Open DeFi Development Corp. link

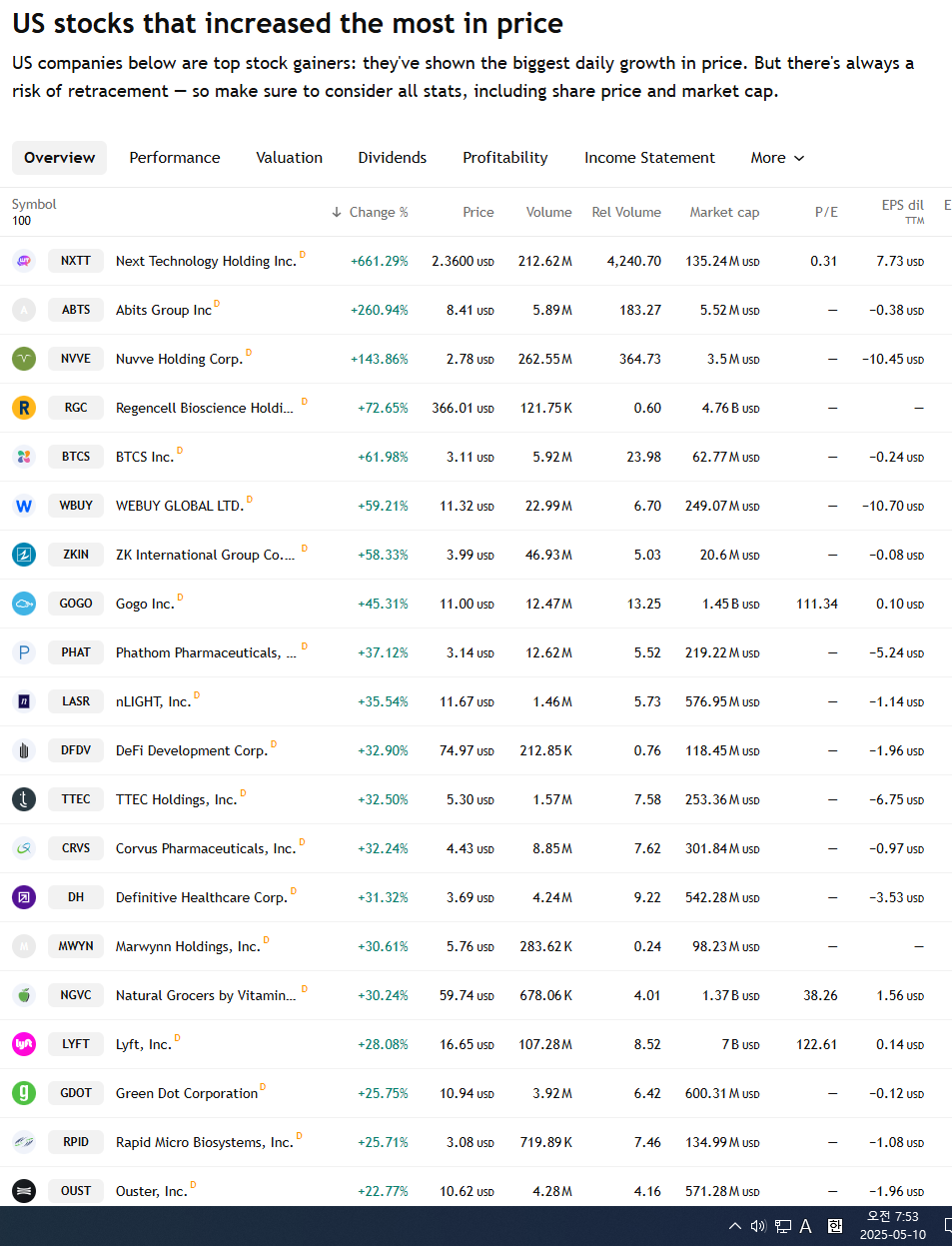[192, 750]
